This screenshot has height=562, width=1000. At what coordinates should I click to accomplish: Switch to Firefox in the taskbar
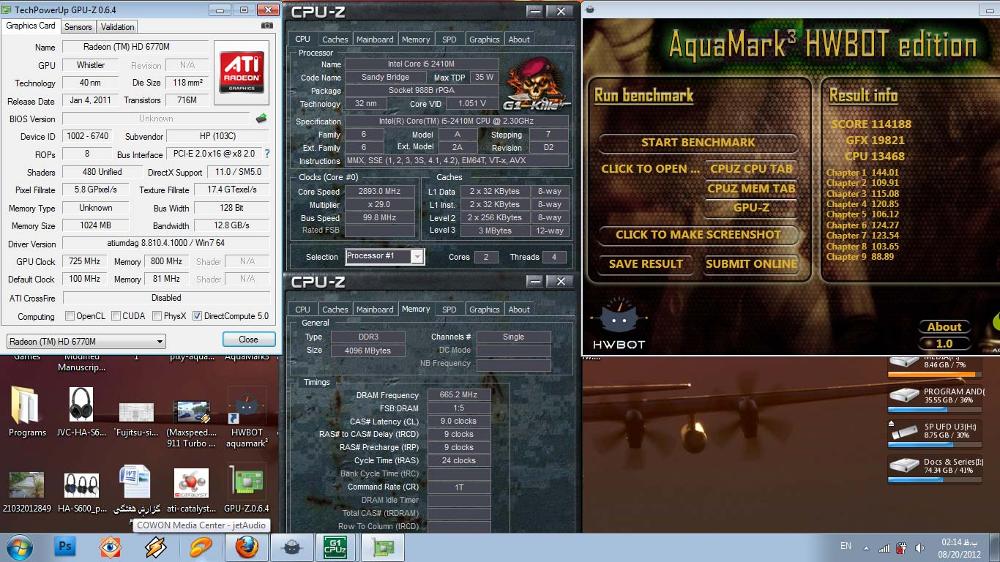pos(247,547)
